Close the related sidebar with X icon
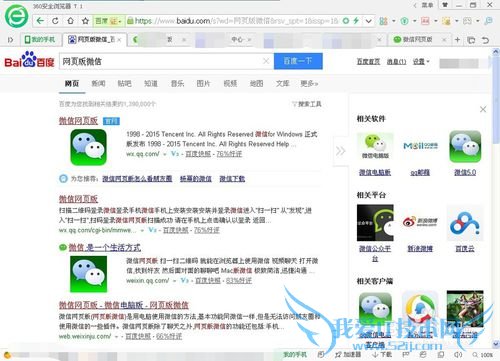The height and width of the screenshot is (361, 500). point(483,109)
